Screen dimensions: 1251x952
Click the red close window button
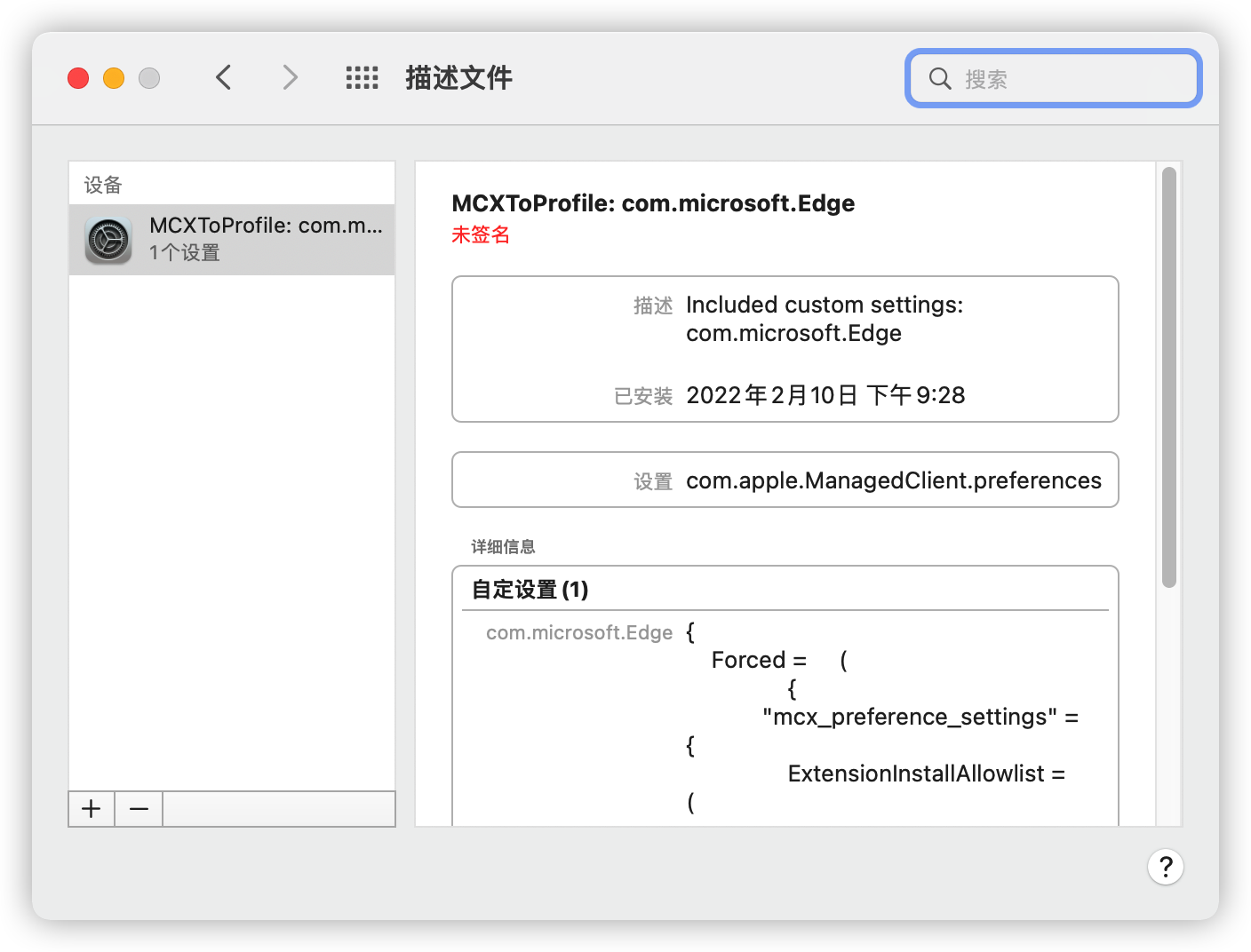[78, 78]
